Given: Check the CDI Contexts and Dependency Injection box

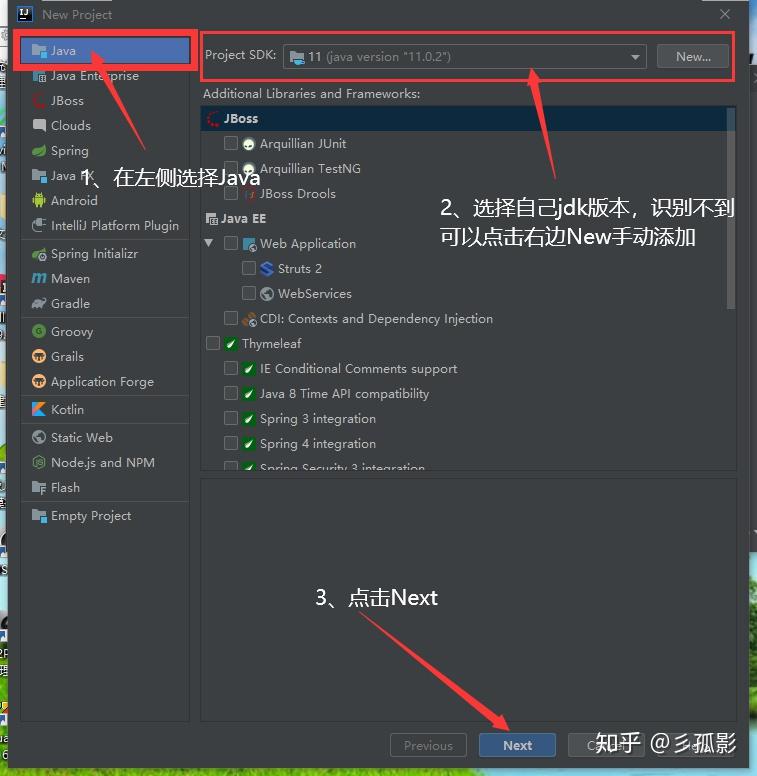Looking at the screenshot, I should pyautogui.click(x=231, y=318).
